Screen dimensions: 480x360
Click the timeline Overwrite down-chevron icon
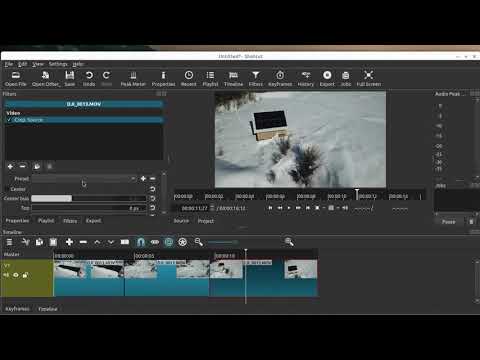click(111, 242)
